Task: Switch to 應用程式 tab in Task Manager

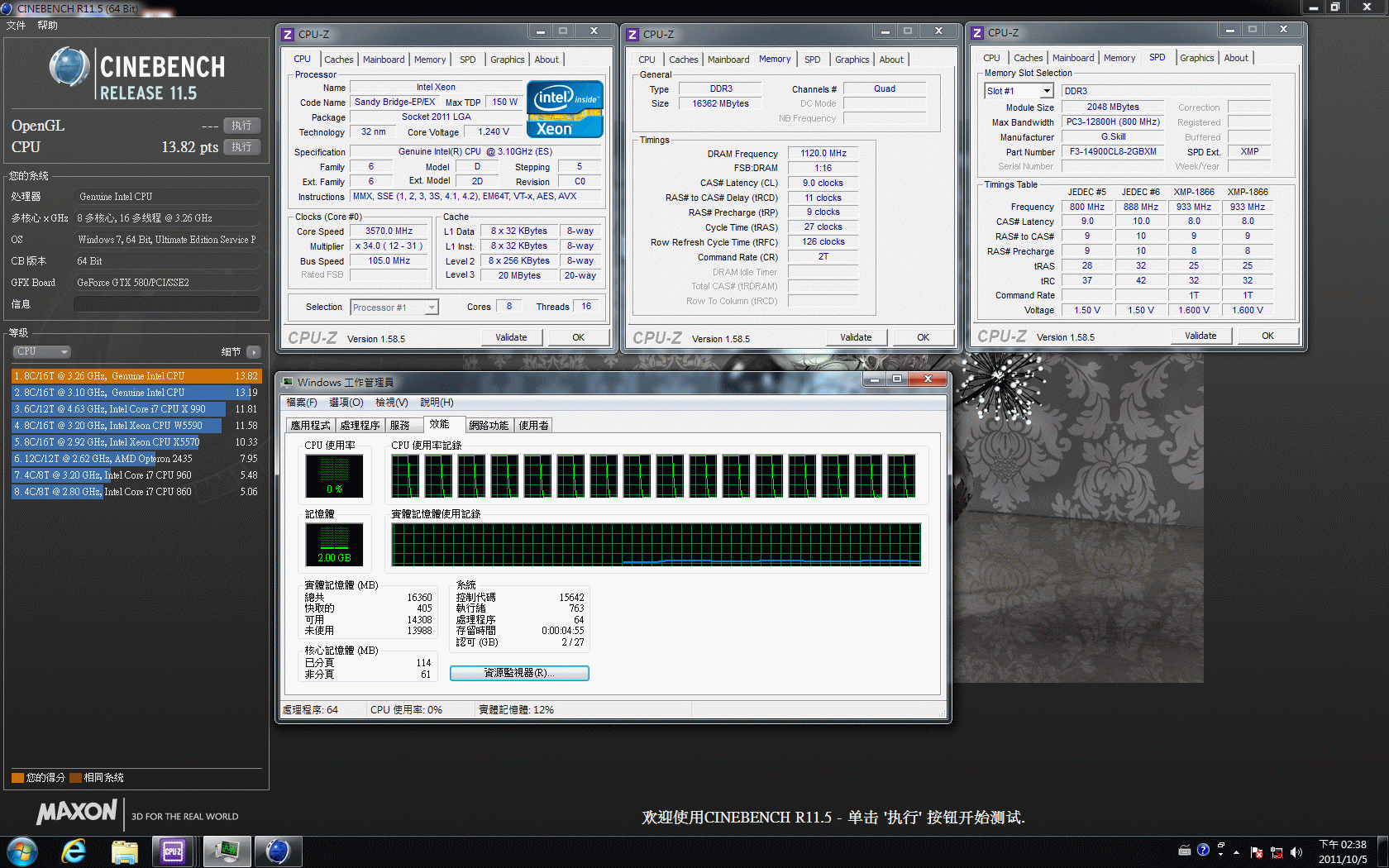Action: coord(310,425)
